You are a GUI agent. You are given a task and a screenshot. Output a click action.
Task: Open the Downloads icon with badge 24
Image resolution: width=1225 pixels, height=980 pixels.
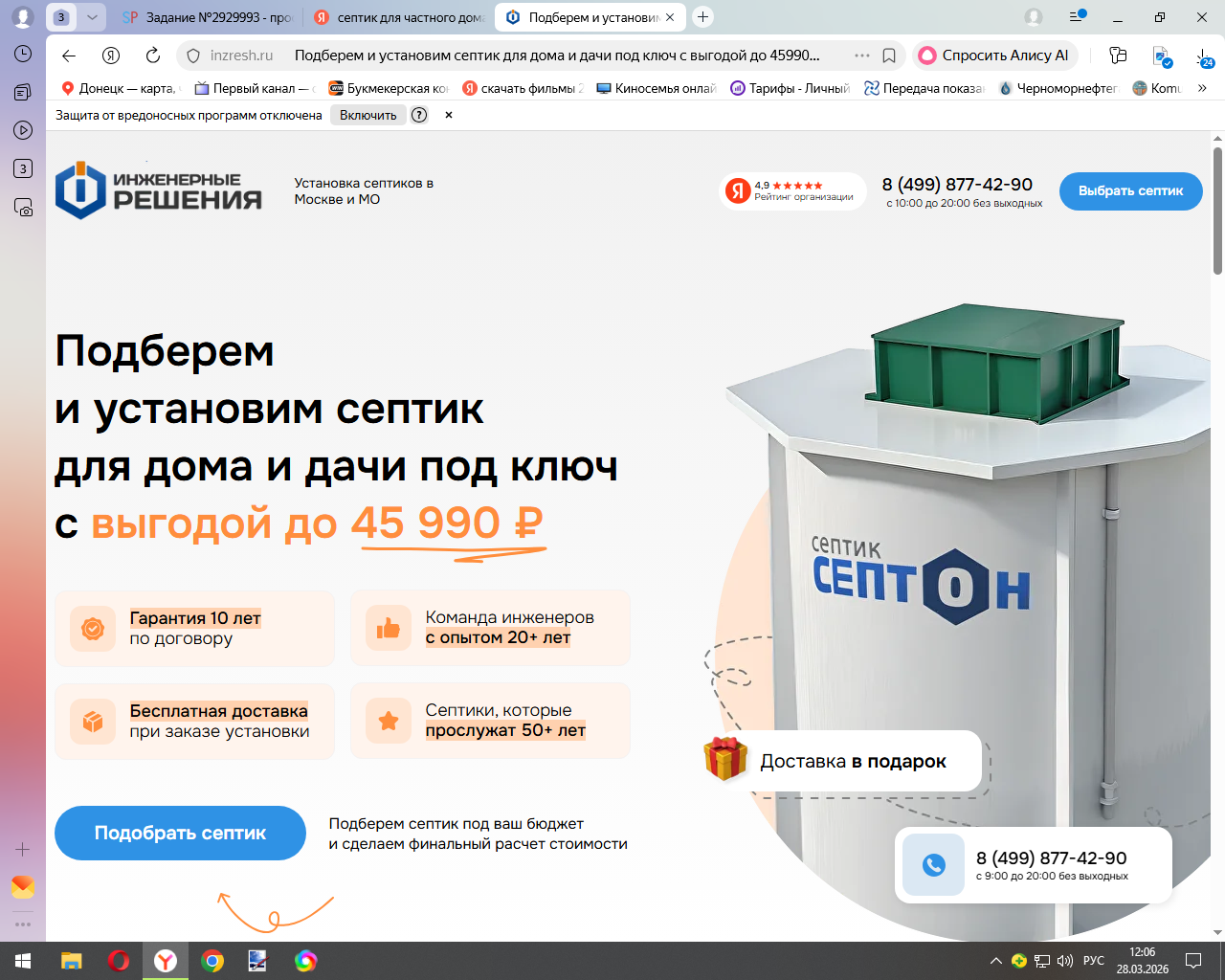(x=1205, y=56)
